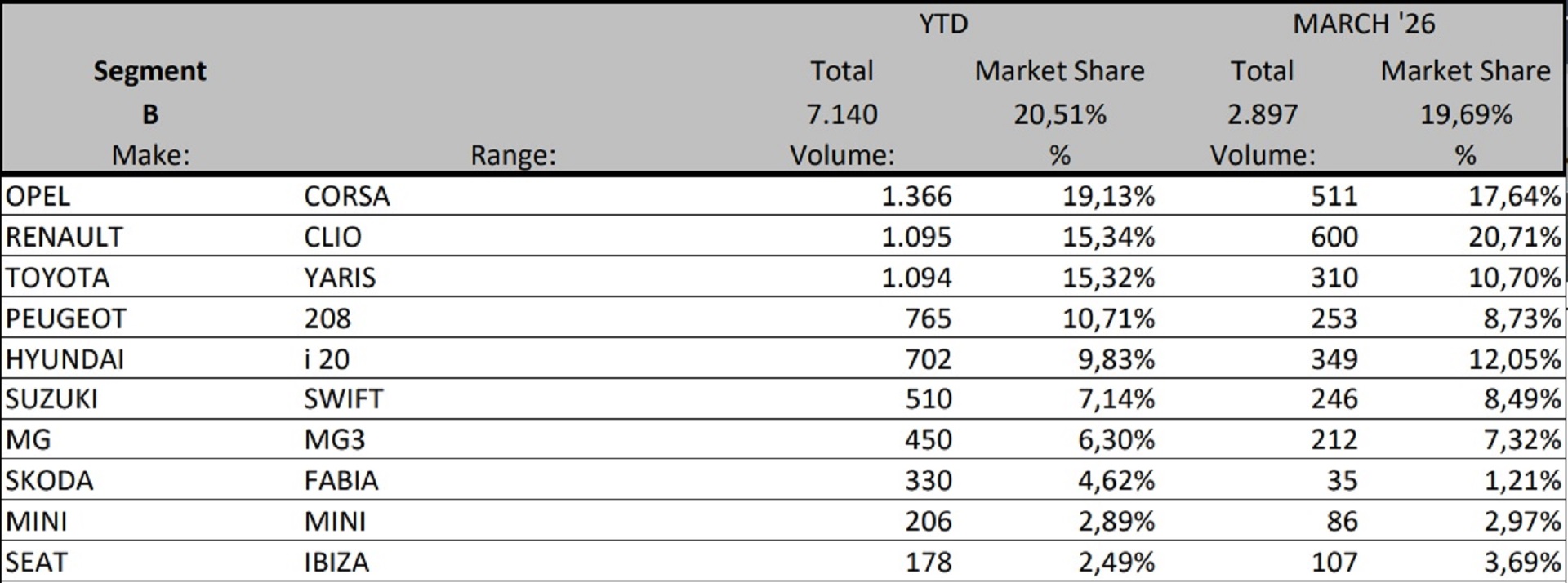This screenshot has height=583, width=1568.
Task: Select the YTD header cell
Action: click(943, 24)
